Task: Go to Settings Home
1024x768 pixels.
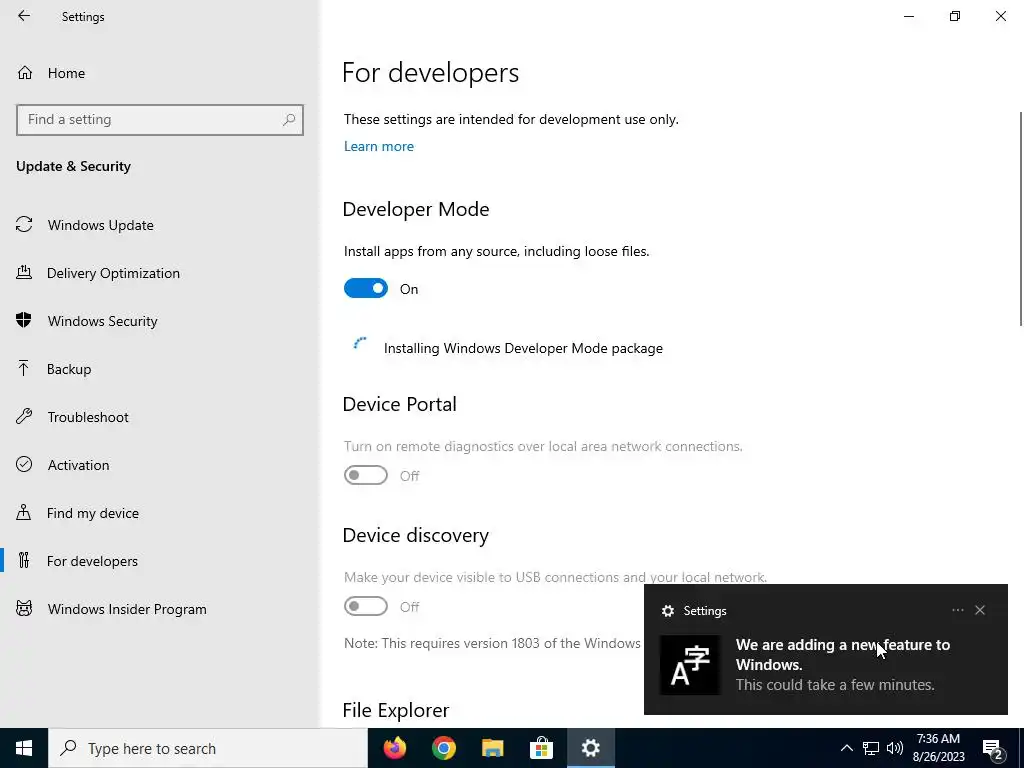Action: point(66,72)
